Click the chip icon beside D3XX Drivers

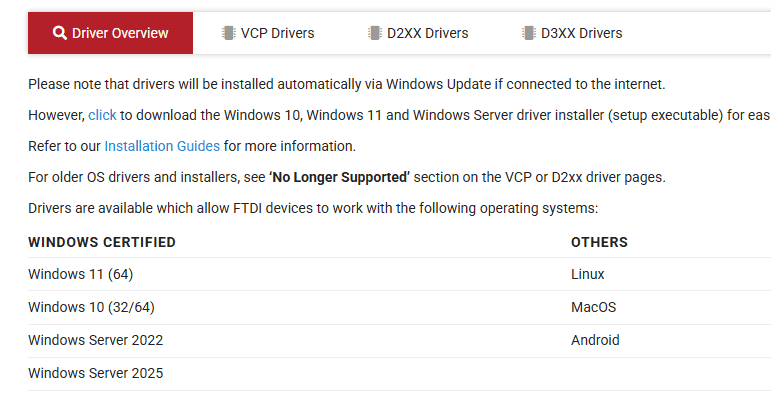(528, 33)
